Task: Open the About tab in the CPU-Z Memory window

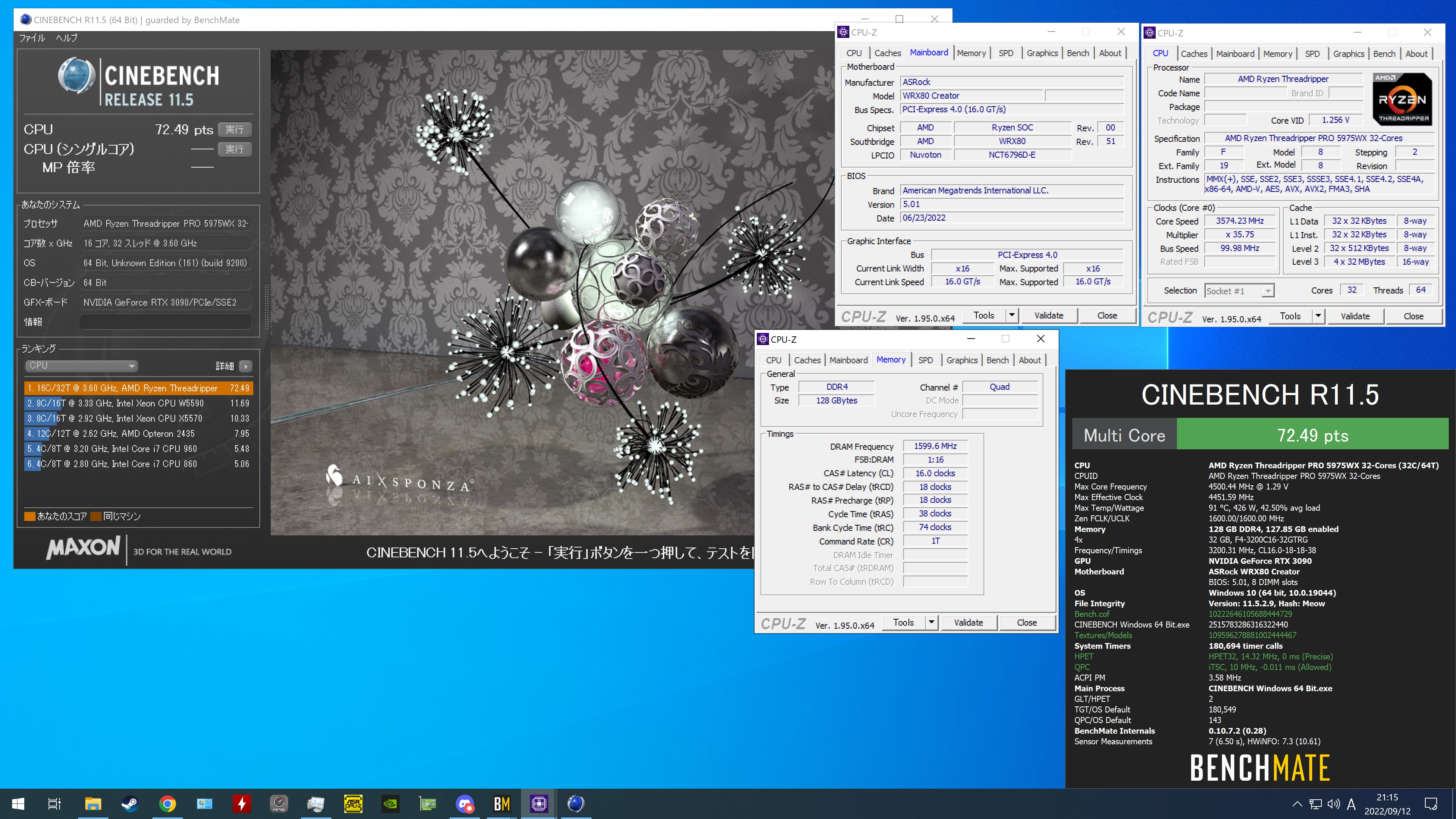Action: 1030,360
